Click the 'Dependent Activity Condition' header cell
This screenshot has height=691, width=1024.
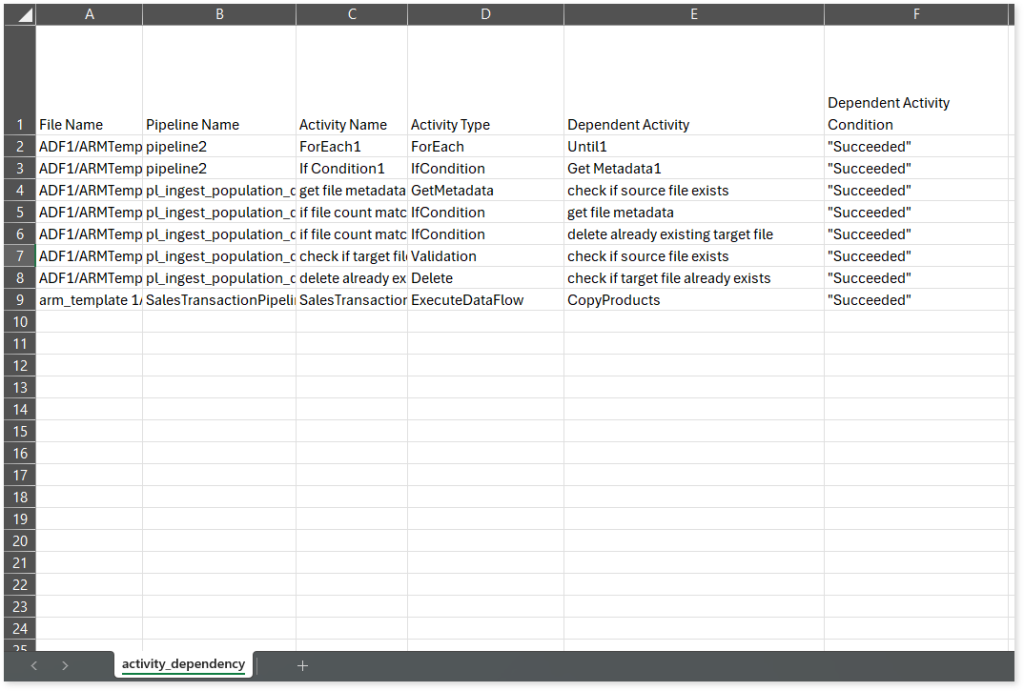(x=888, y=114)
